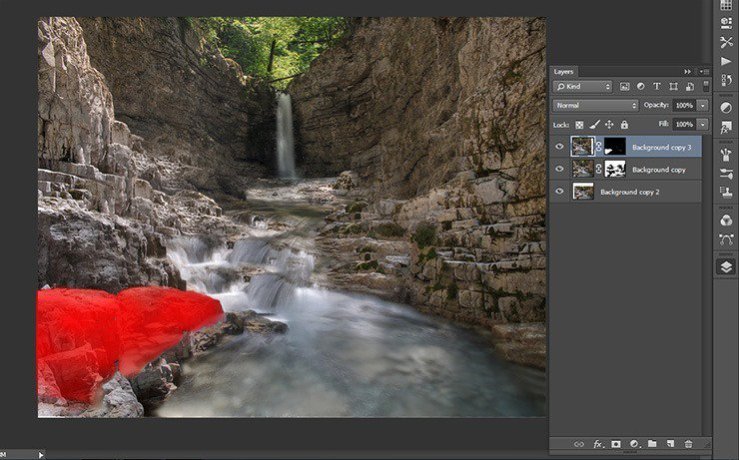
Task: Add a layer mask from panel footer
Action: [x=616, y=443]
